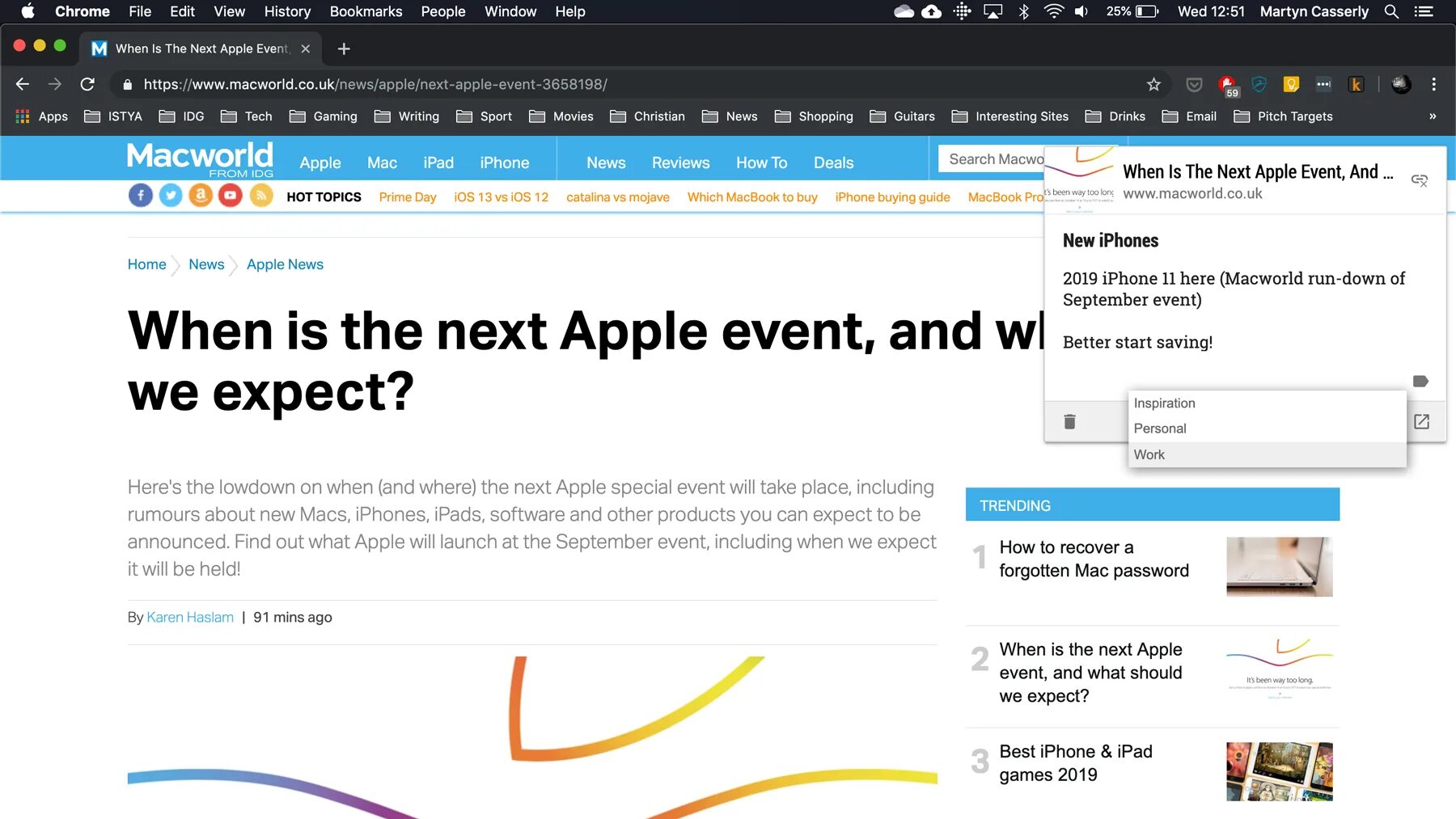Click the Macworld logo
Screen dimensions: 1456x819
(200, 159)
